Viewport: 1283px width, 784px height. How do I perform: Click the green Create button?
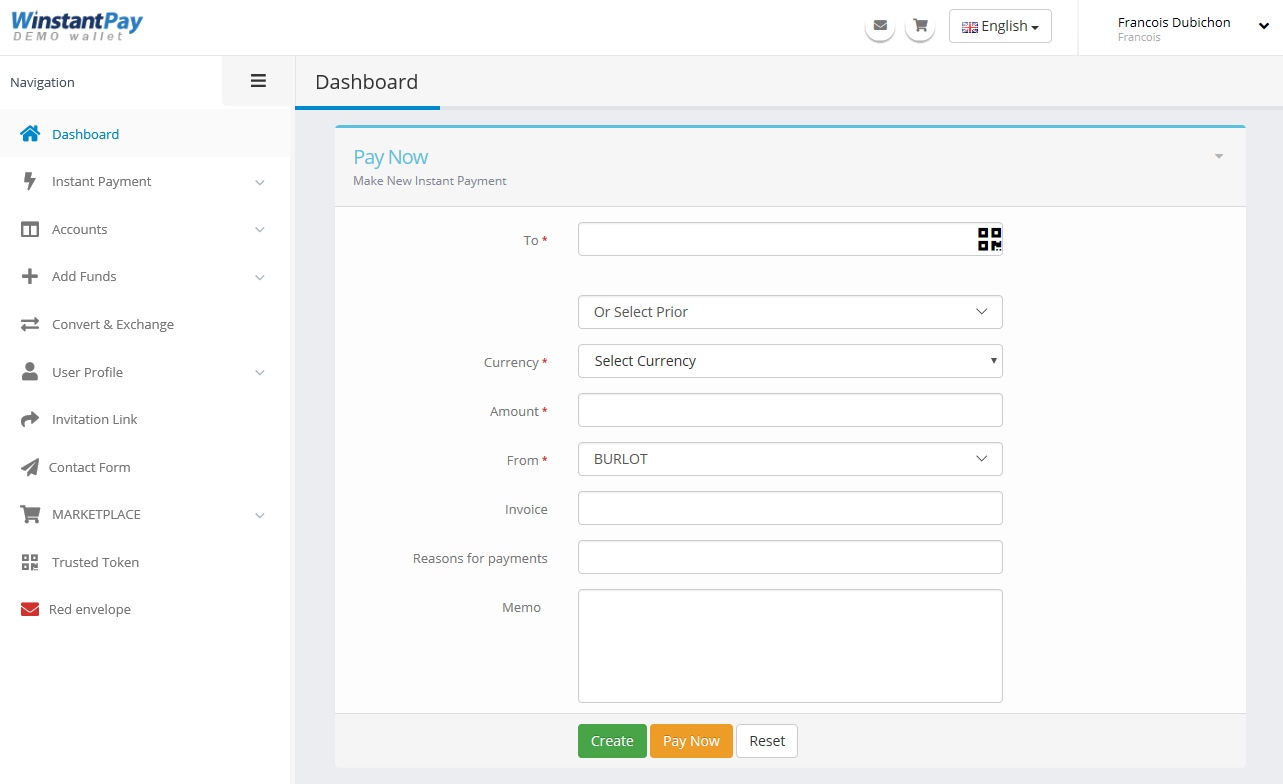tap(612, 741)
